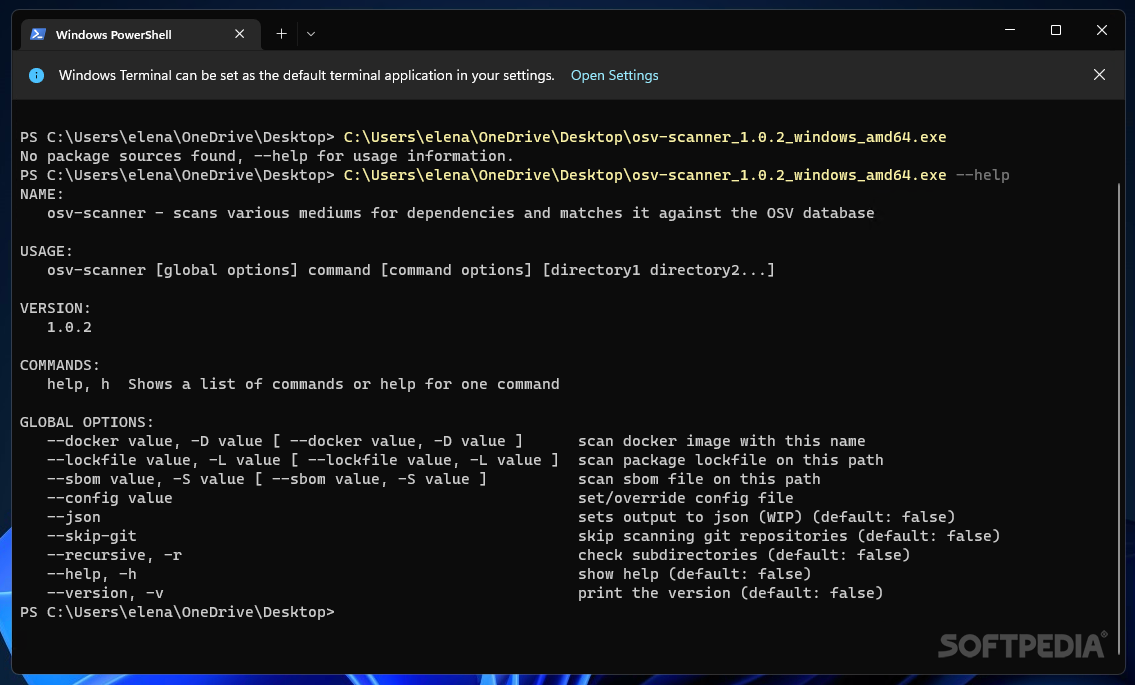Viewport: 1135px width, 685px height.
Task: Click the 'VERSION:' heading
Action: pyautogui.click(x=55, y=308)
